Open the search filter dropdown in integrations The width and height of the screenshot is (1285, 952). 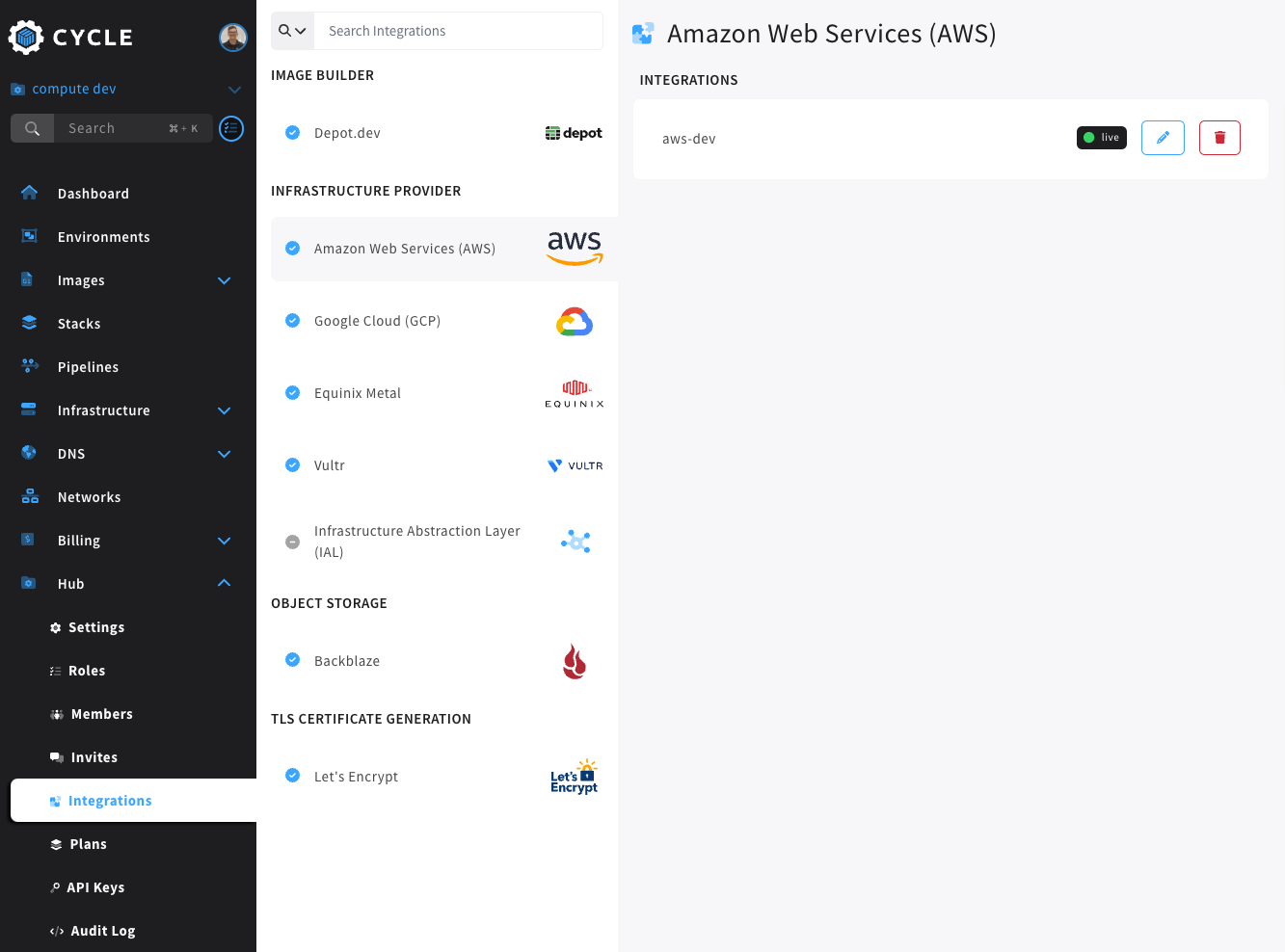(x=292, y=31)
